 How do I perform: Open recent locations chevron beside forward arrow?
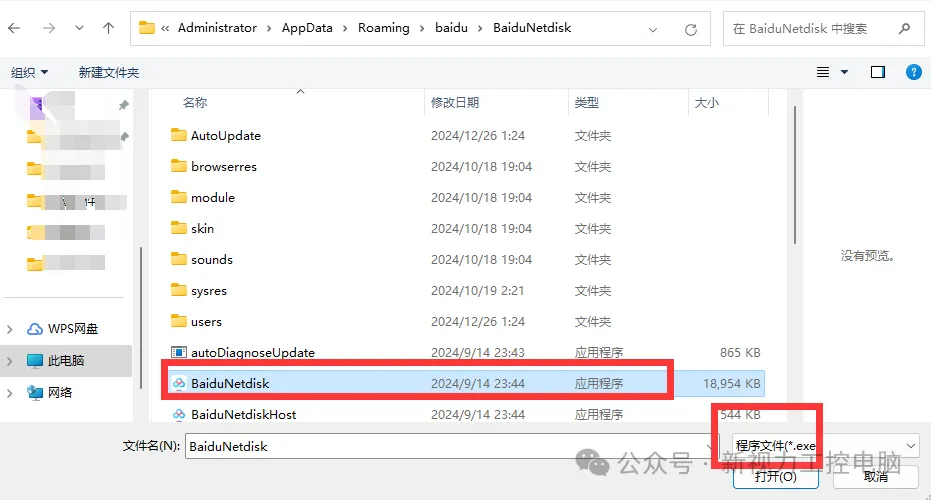coord(79,28)
